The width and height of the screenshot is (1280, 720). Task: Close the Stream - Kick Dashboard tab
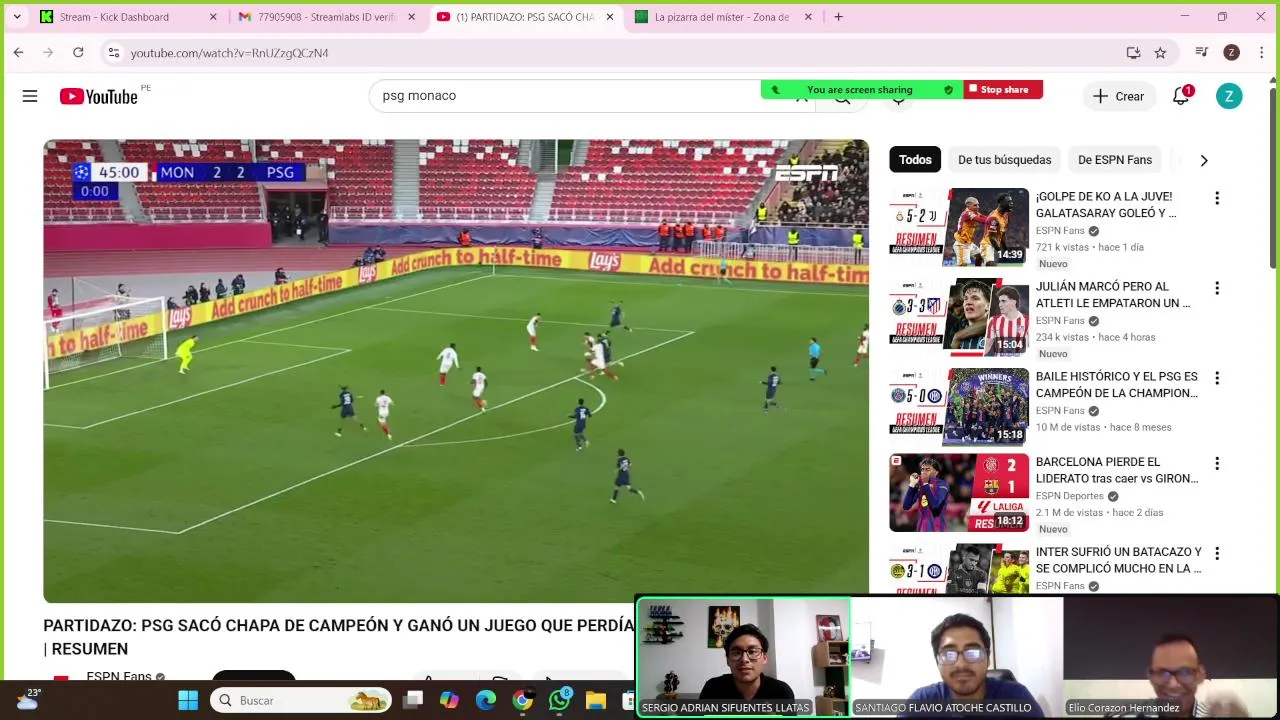213,16
